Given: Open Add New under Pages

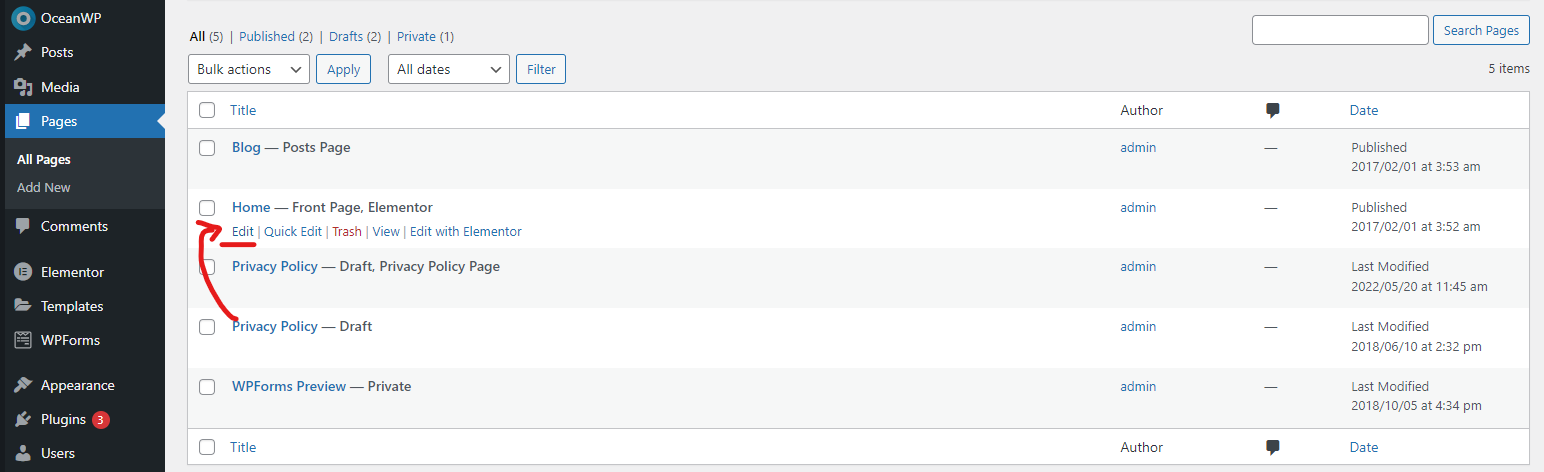Looking at the screenshot, I should pos(44,187).
